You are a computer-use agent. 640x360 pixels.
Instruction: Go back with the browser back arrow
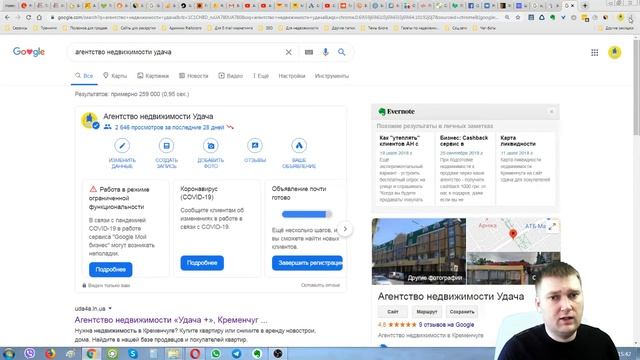pyautogui.click(x=7, y=18)
